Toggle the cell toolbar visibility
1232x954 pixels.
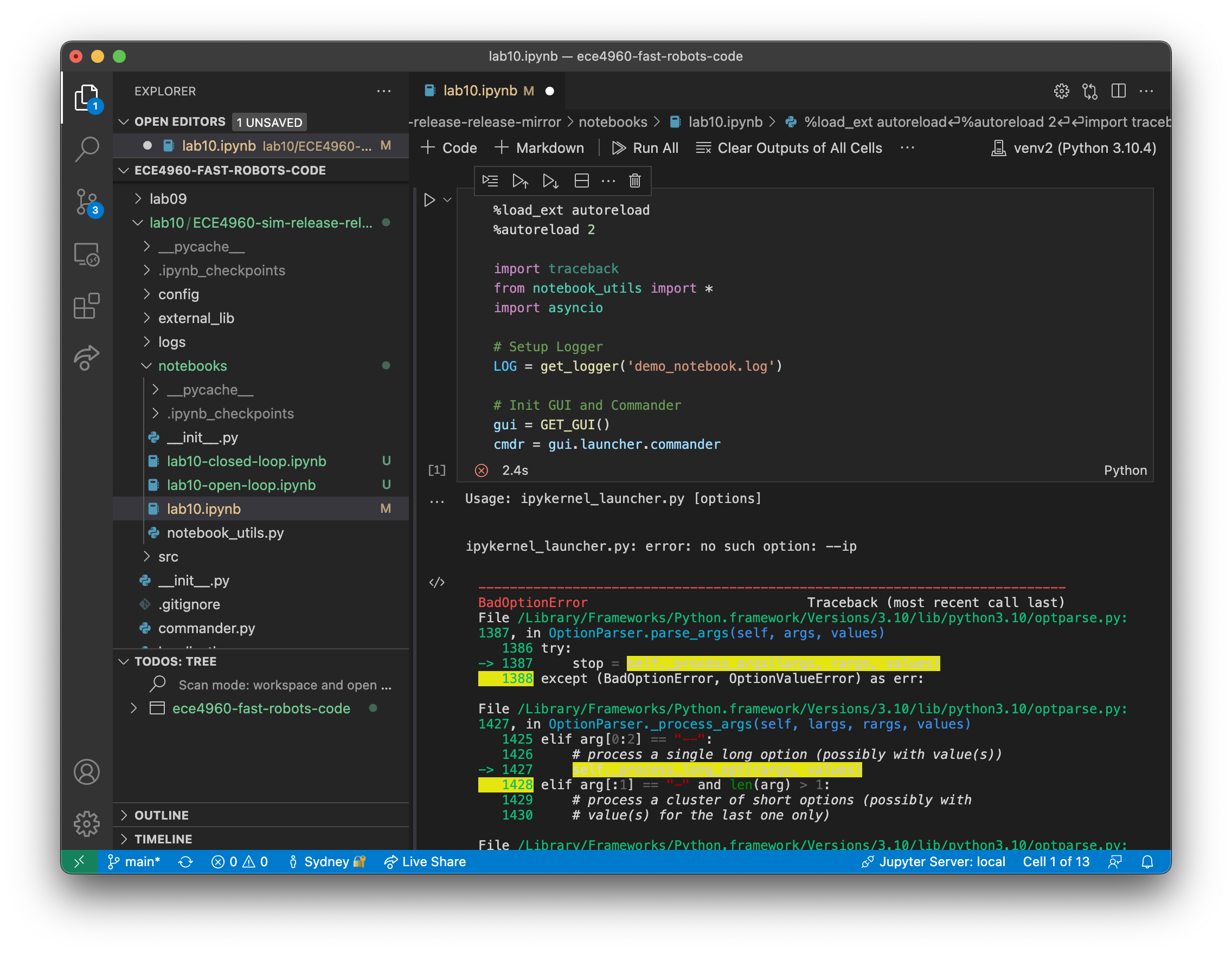(607, 180)
